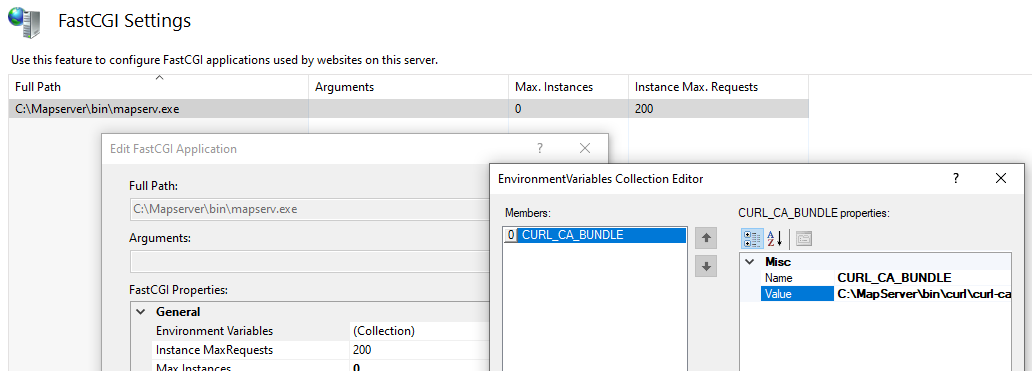This screenshot has height=371, width=1032.
Task: Sort list by Full Path column header
Action: point(159,87)
